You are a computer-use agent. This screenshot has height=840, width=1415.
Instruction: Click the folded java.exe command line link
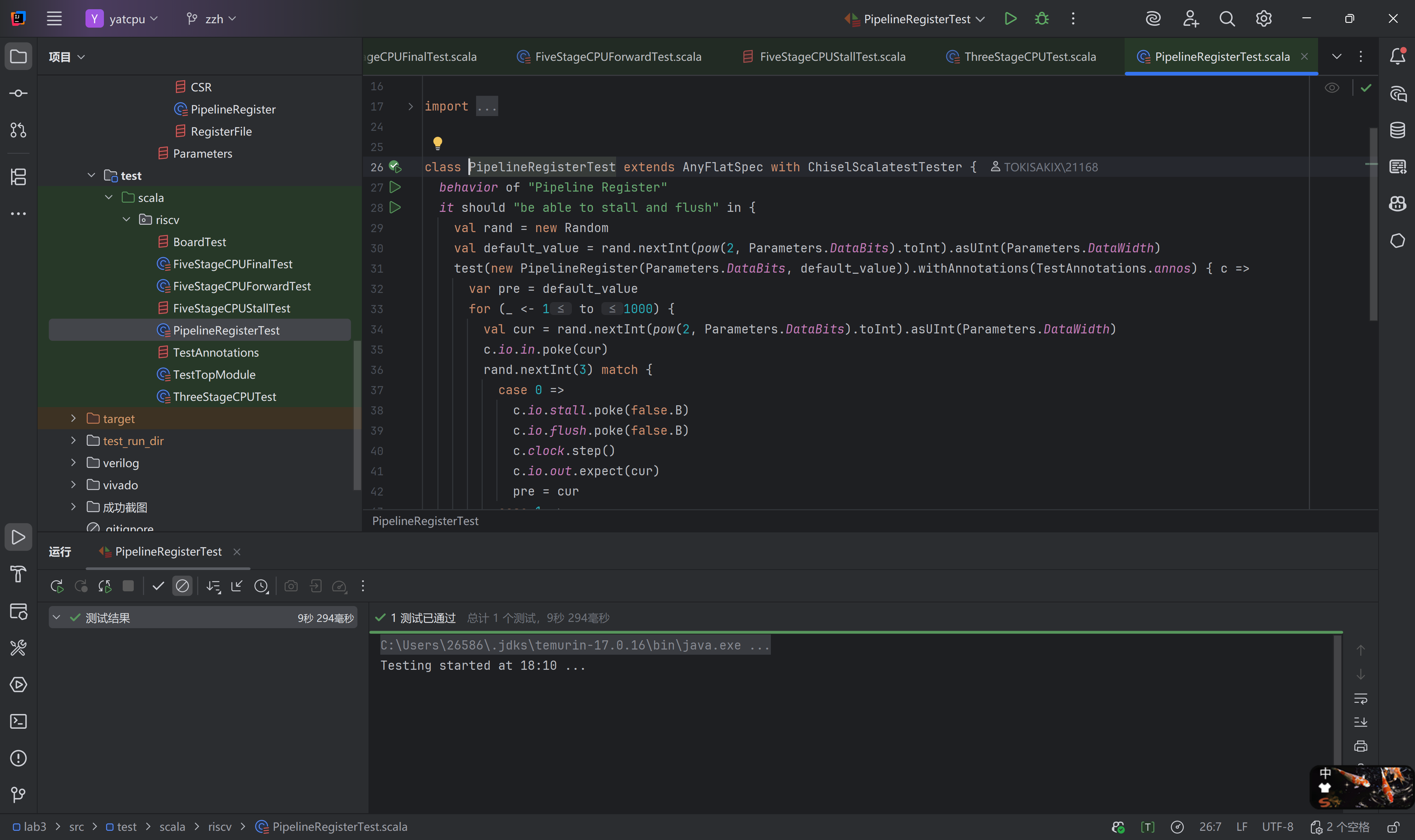click(x=574, y=645)
